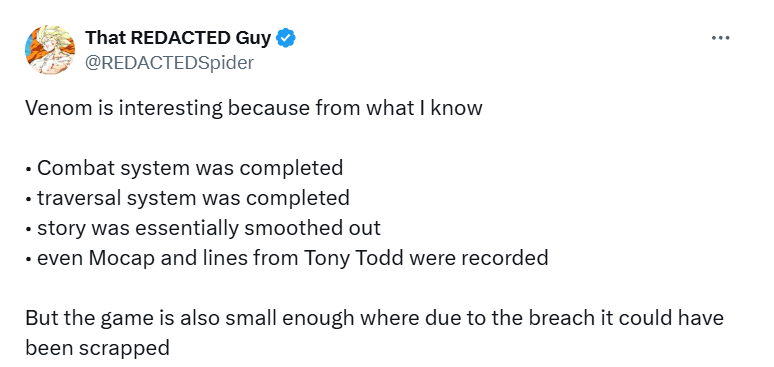Click the sentence beginning 'But the game'
Viewport: 774px width, 367px height.
(374, 318)
